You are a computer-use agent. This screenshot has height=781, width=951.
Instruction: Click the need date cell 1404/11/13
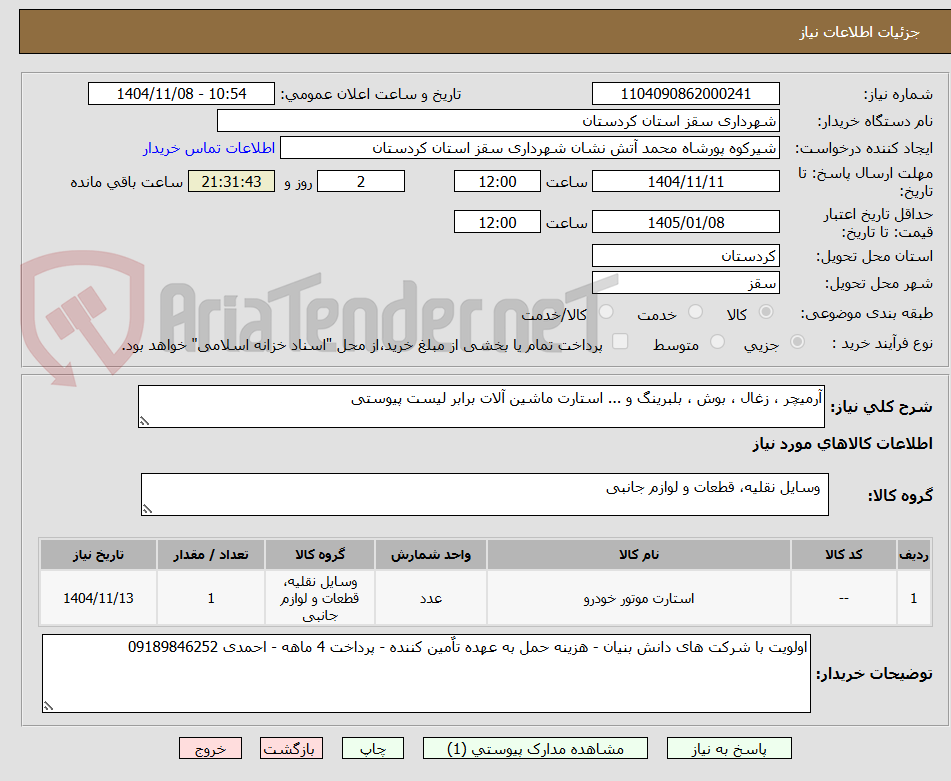coord(98,598)
